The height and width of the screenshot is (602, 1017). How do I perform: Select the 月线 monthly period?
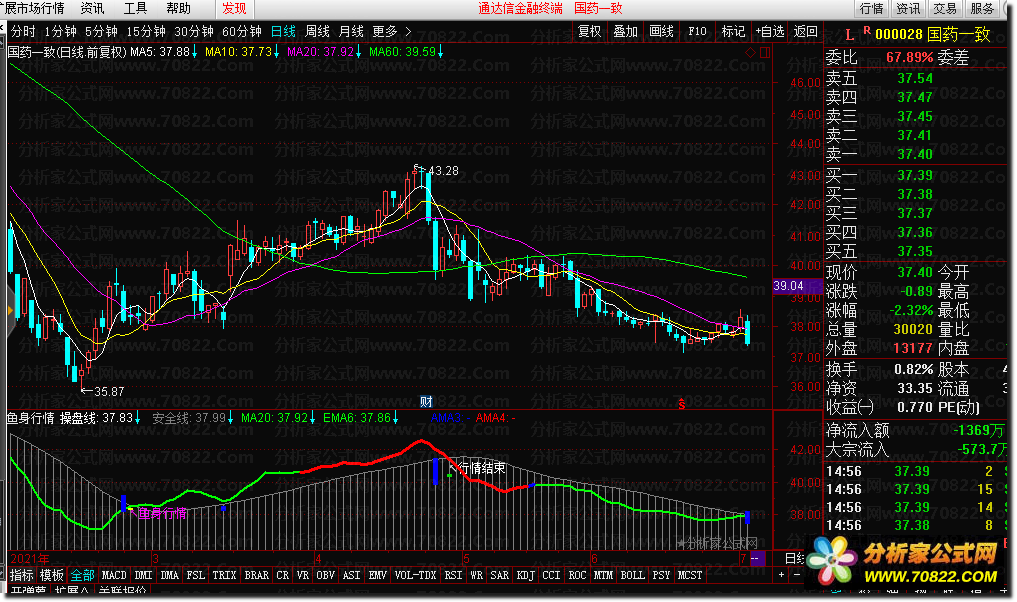351,31
